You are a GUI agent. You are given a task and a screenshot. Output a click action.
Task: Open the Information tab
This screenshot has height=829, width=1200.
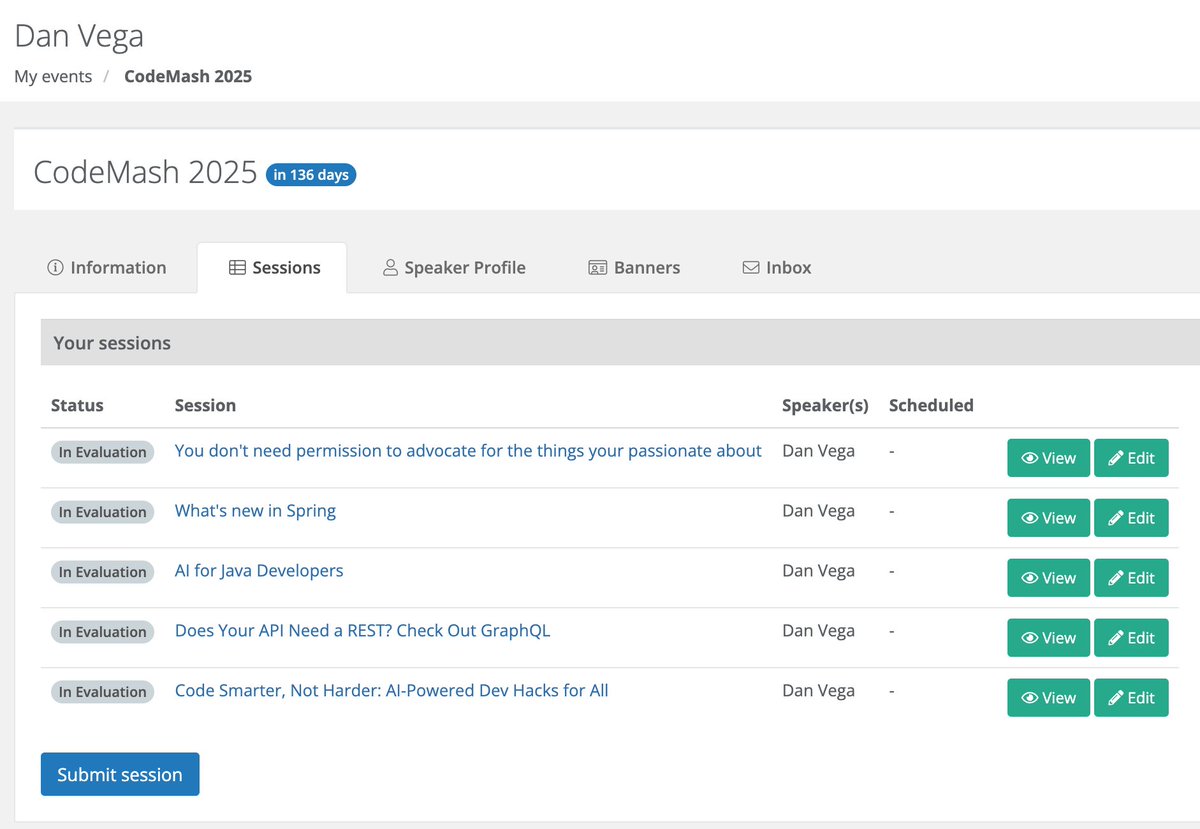coord(107,267)
